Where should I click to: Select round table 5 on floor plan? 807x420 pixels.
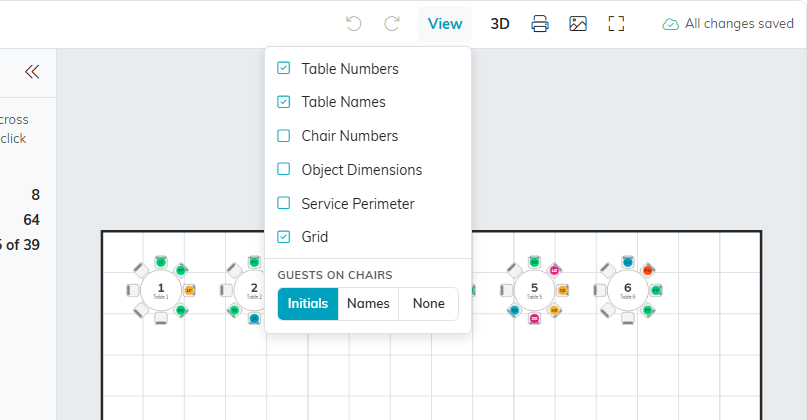click(534, 290)
